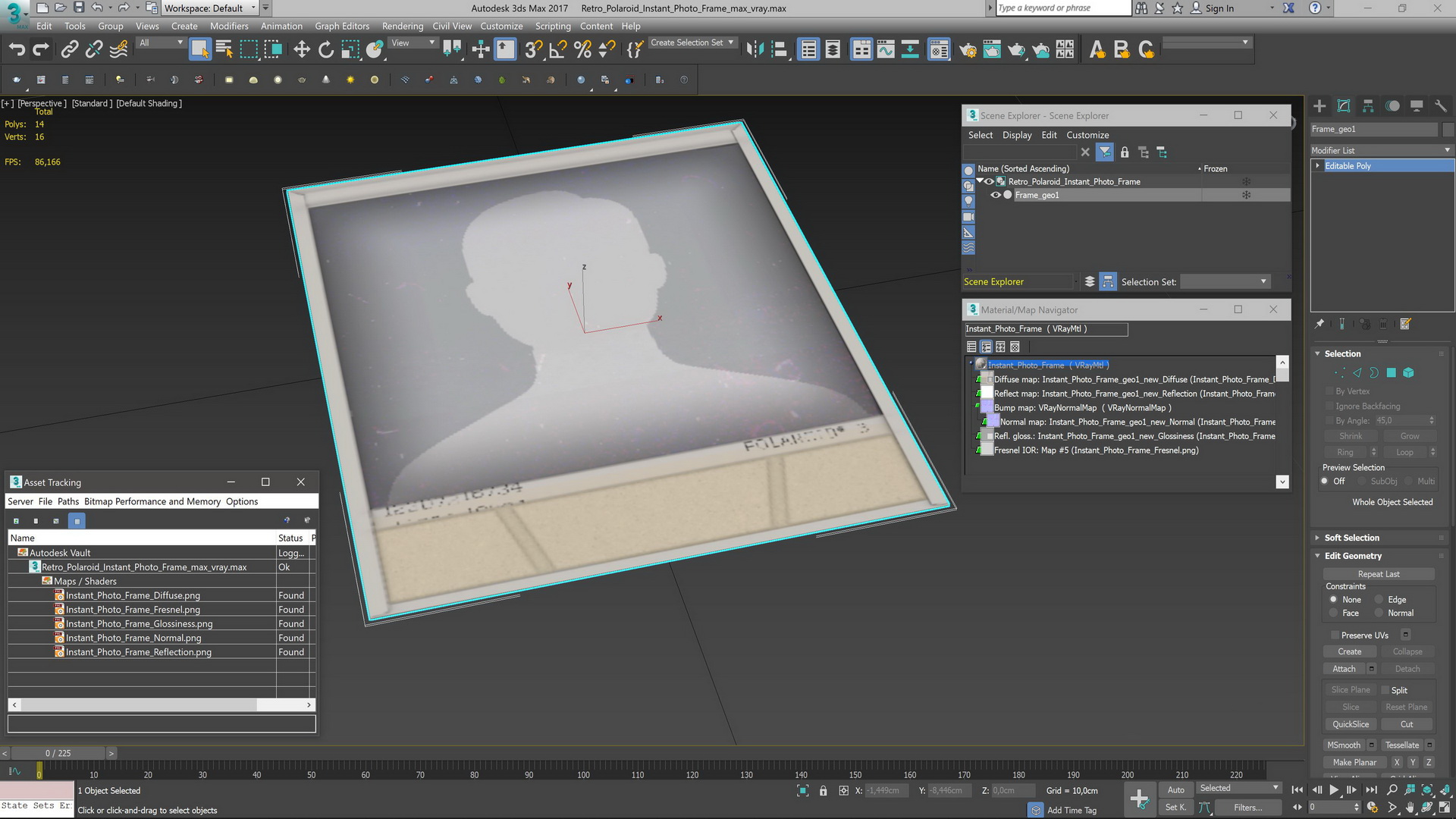Open the View reference coordinate dropdown
The height and width of the screenshot is (819, 1456).
click(413, 42)
